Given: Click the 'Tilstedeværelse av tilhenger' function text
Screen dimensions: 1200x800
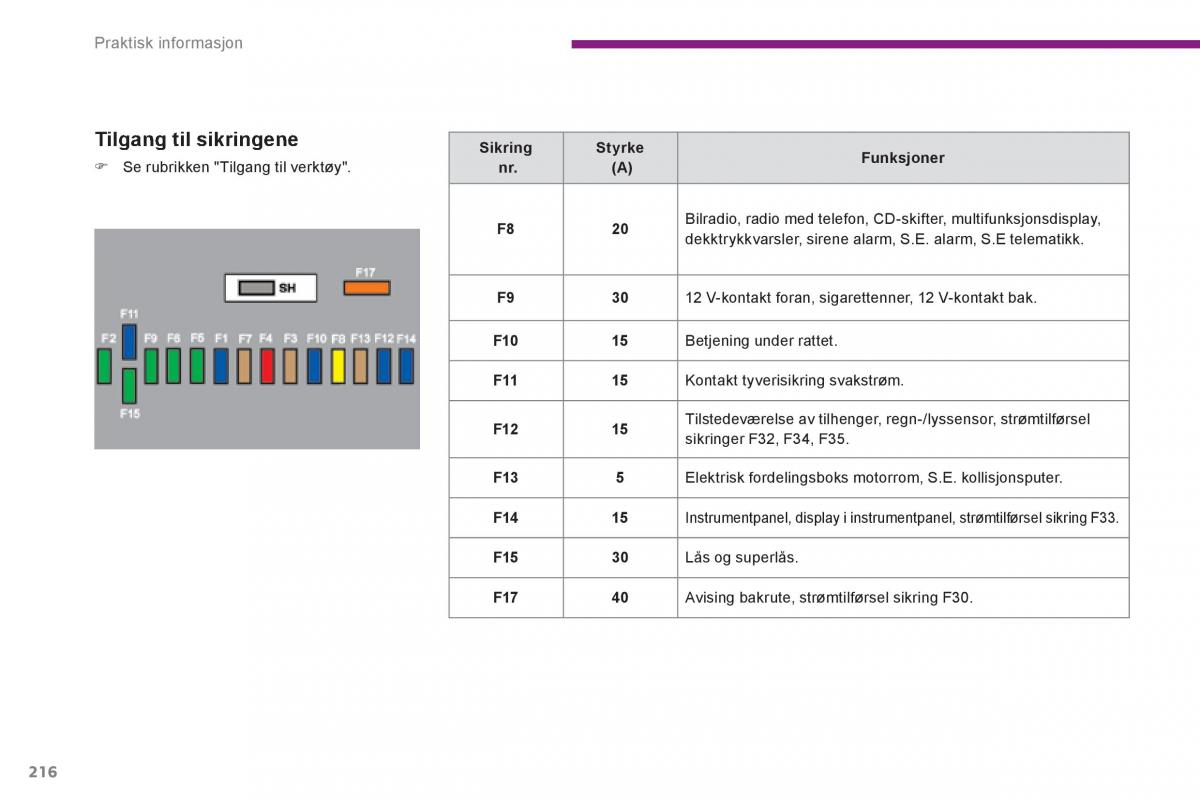Looking at the screenshot, I should pos(888,429).
